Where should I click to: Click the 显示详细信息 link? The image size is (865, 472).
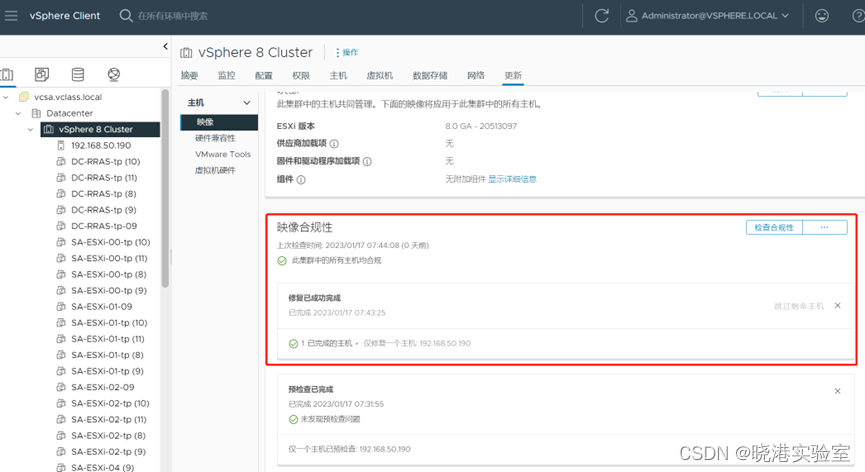click(512, 179)
